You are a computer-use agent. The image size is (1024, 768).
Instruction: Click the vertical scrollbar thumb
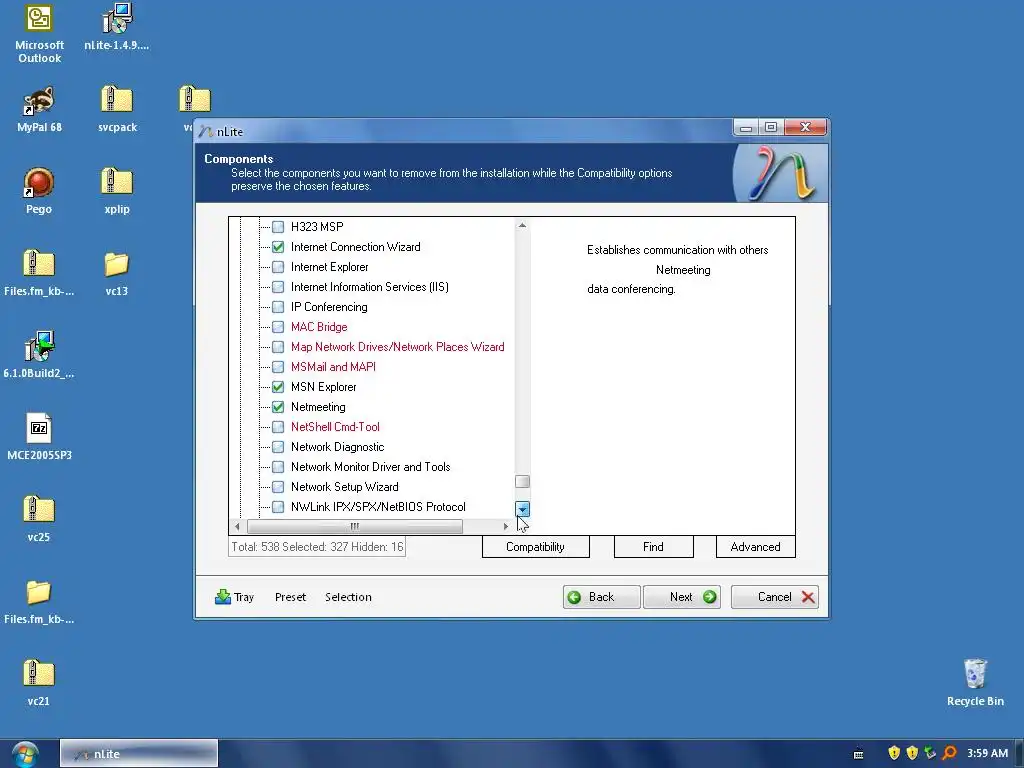click(x=522, y=482)
